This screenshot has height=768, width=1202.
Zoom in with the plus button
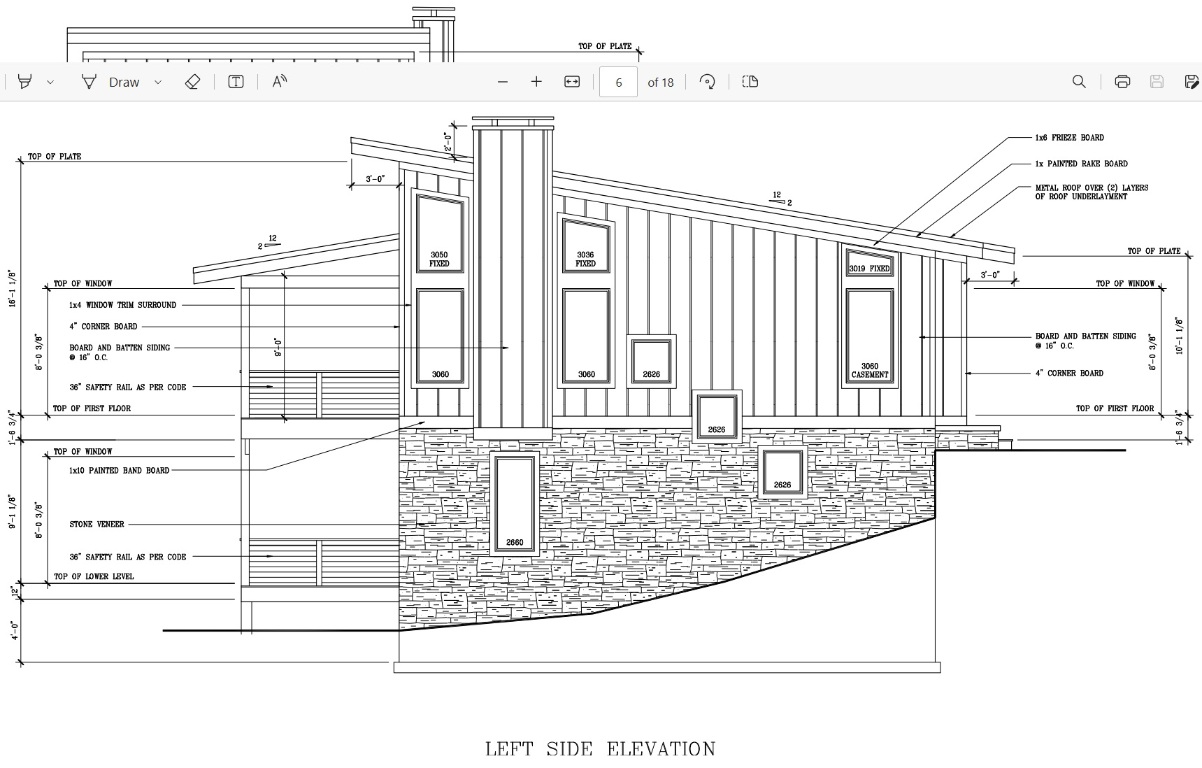[x=536, y=82]
